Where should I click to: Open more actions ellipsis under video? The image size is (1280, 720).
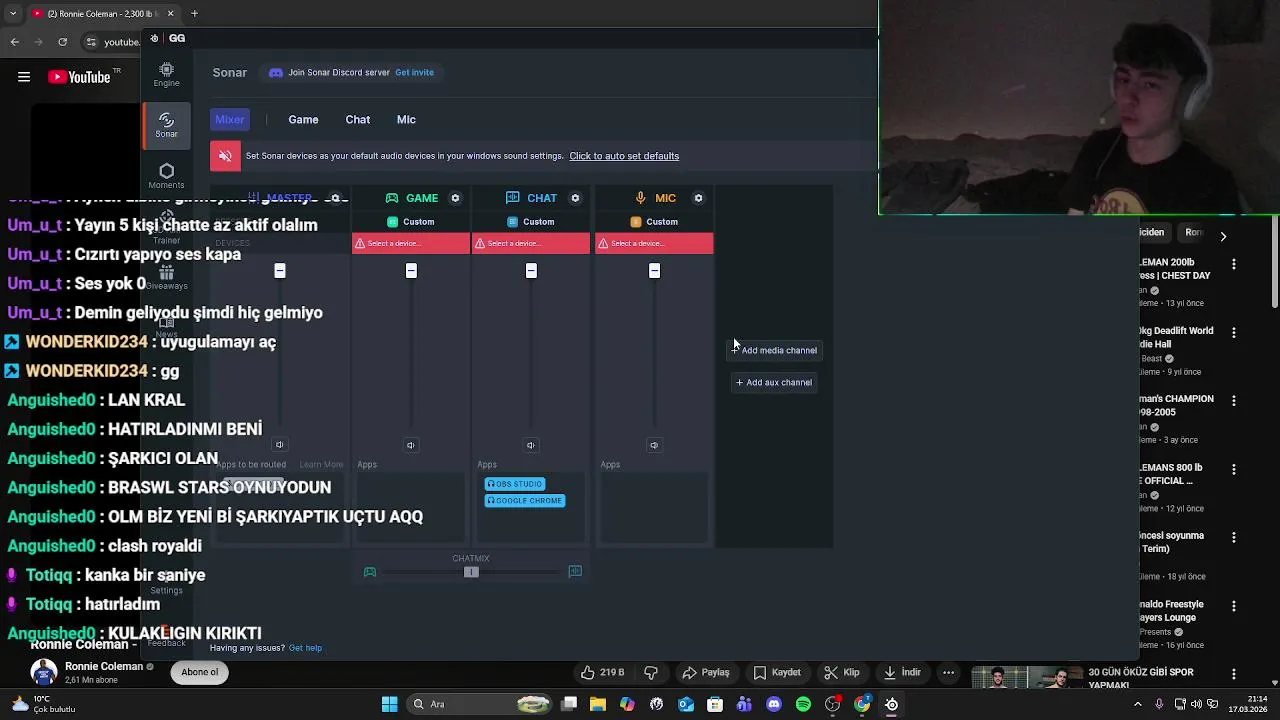pyautogui.click(x=949, y=673)
